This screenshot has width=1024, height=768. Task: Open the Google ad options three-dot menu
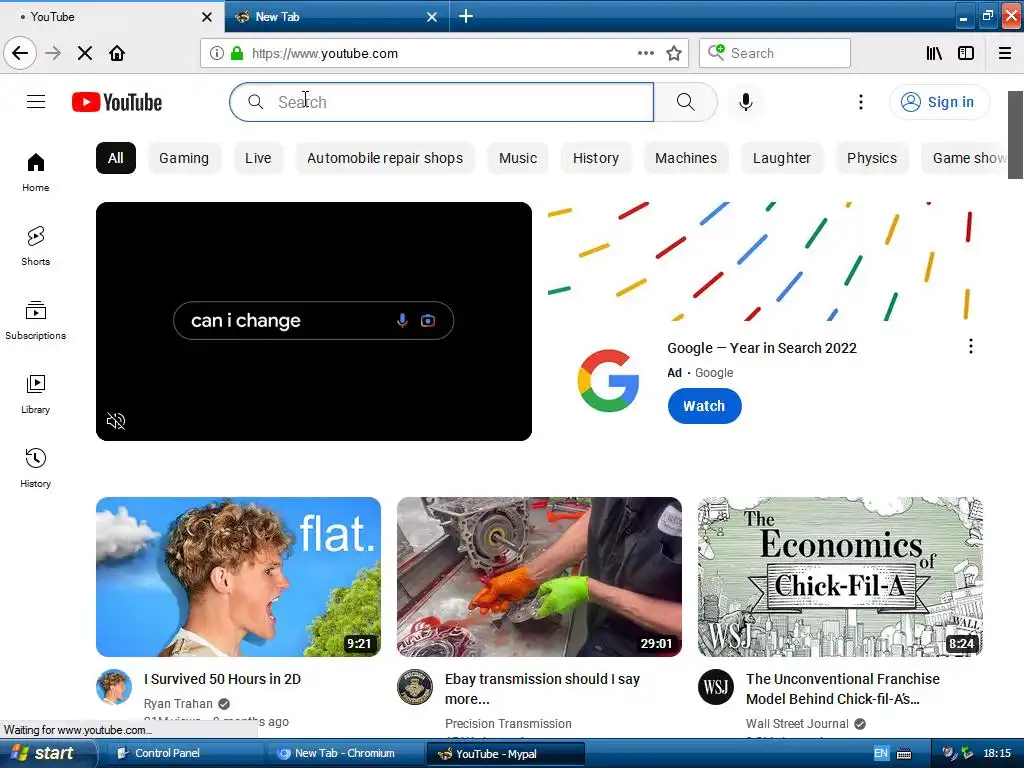(x=971, y=346)
